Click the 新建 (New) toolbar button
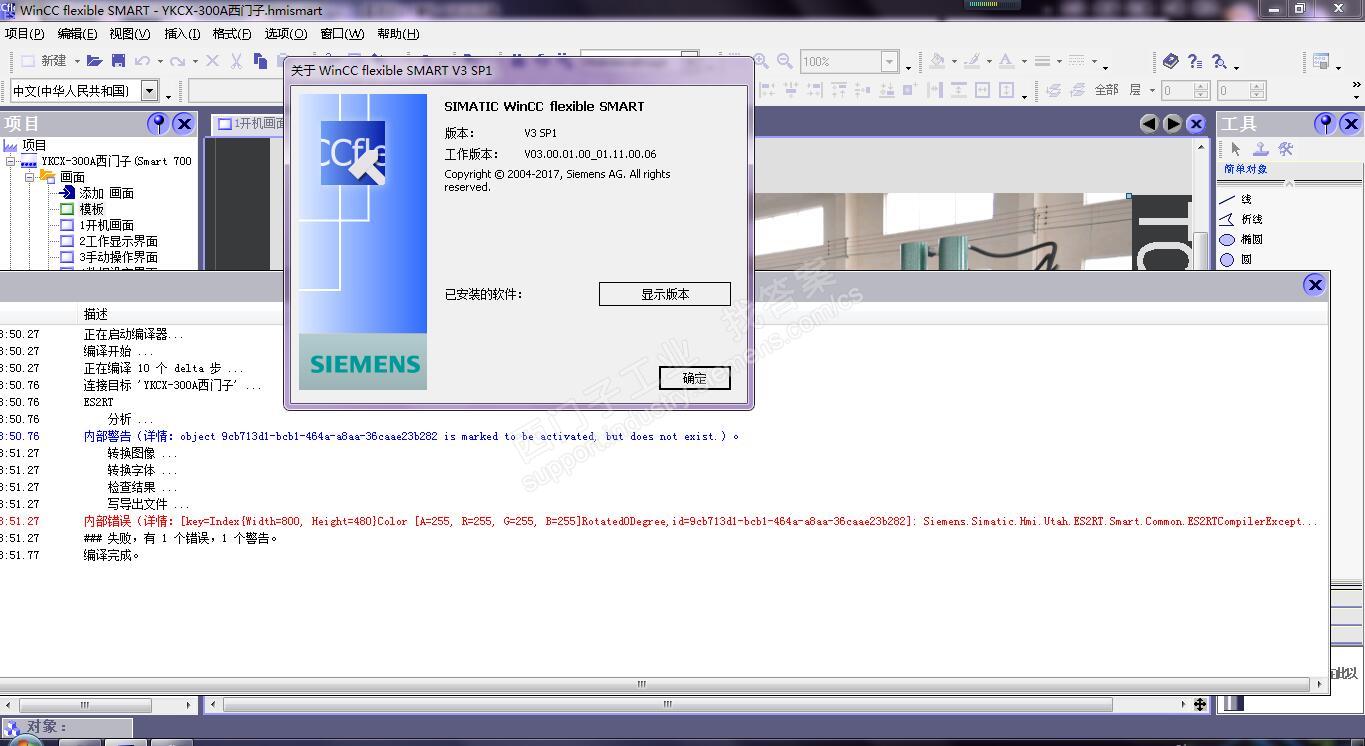 click(44, 61)
